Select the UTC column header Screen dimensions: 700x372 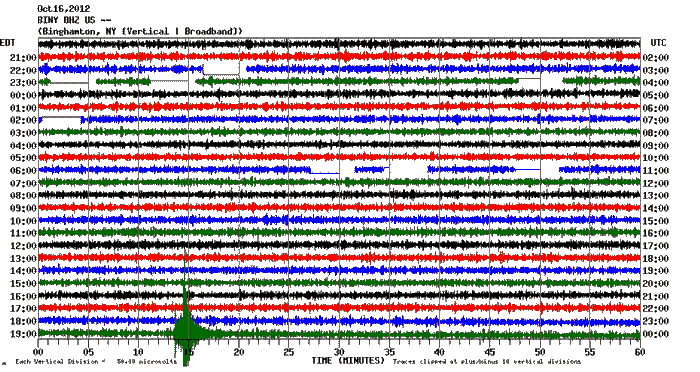pyautogui.click(x=658, y=43)
